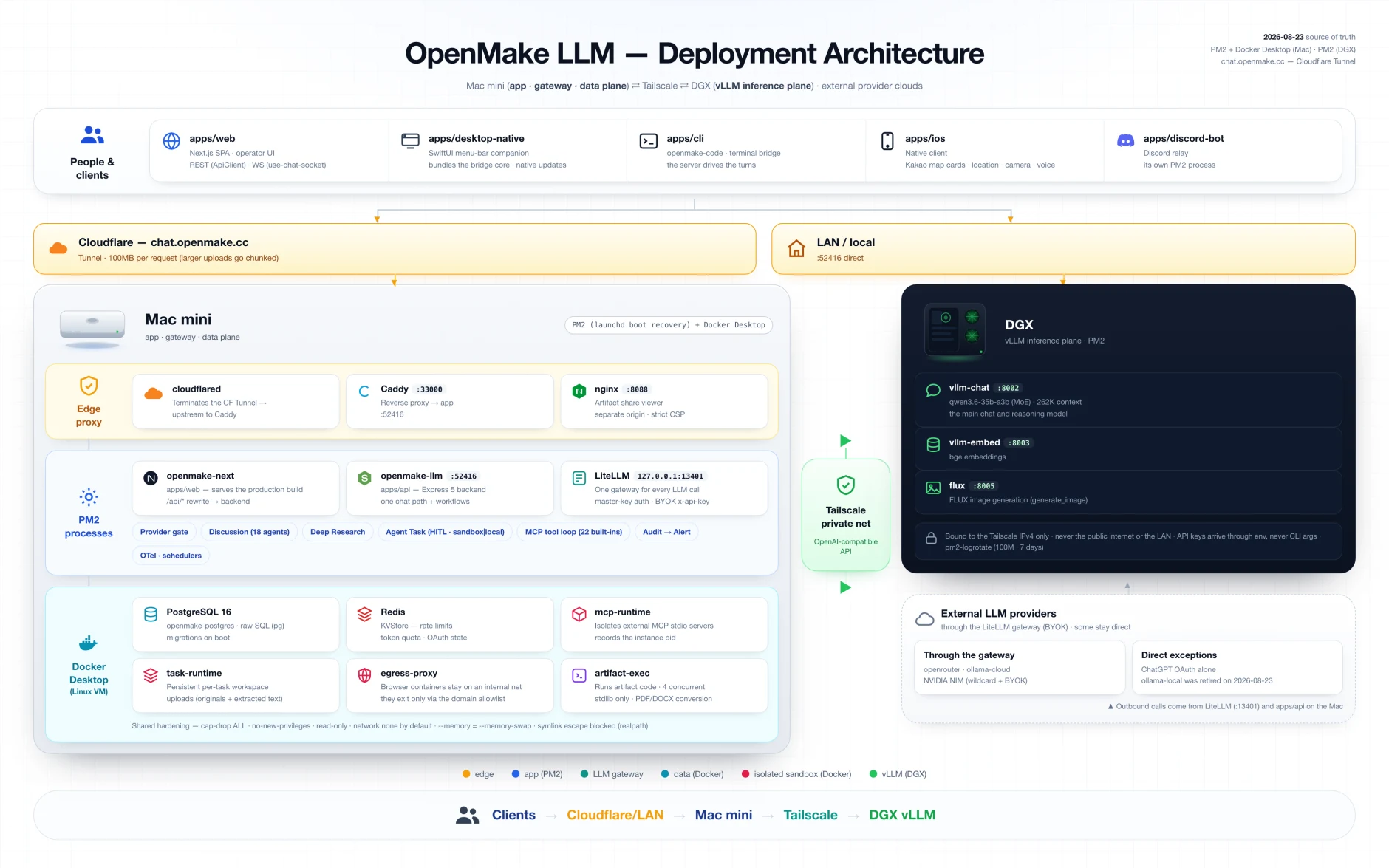Screen dimensions: 1389x868
Task: Click the MCP tool loop (22 built-ins) pill
Action: (x=573, y=532)
